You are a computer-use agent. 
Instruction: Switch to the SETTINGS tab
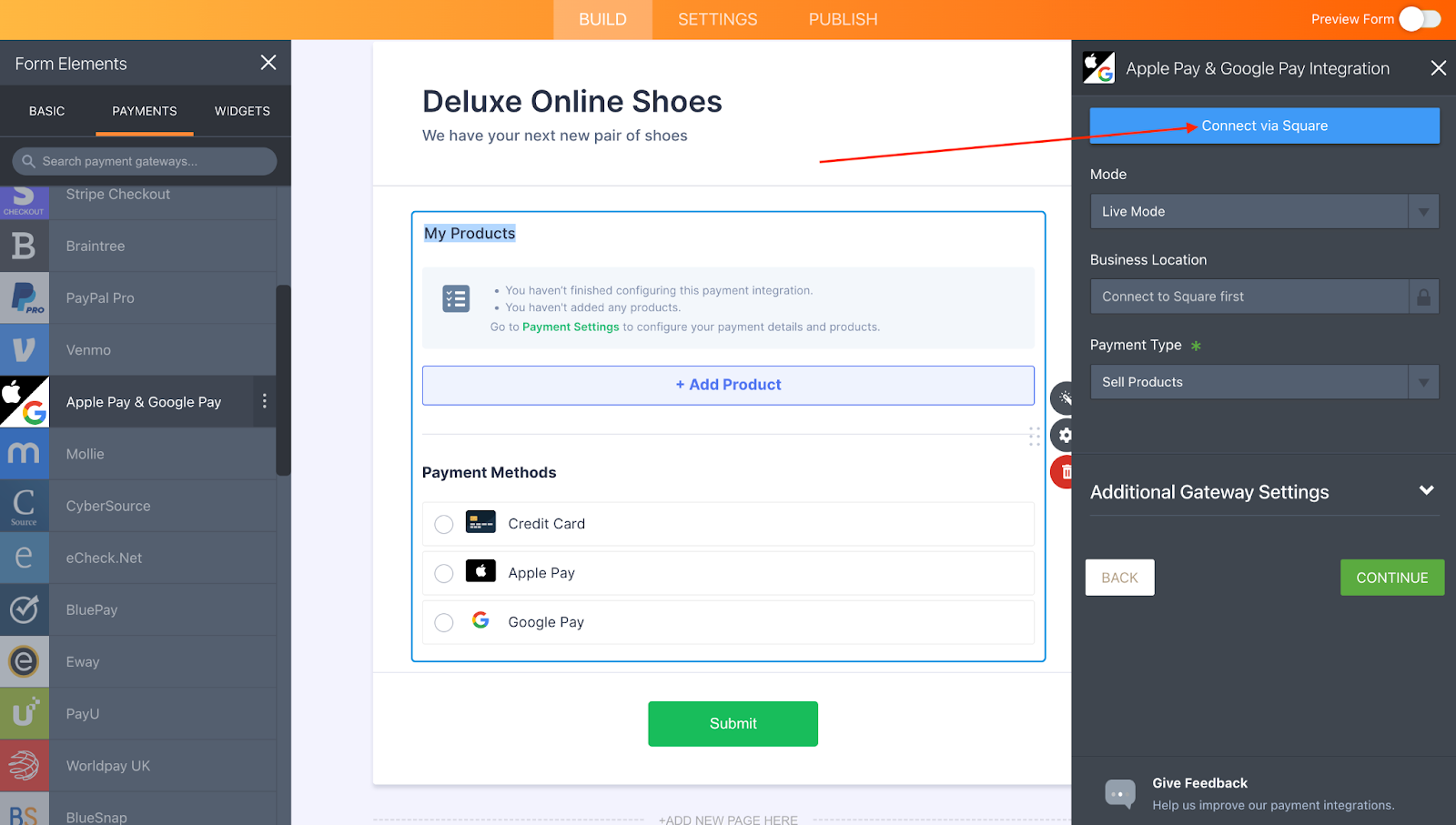pyautogui.click(x=718, y=19)
